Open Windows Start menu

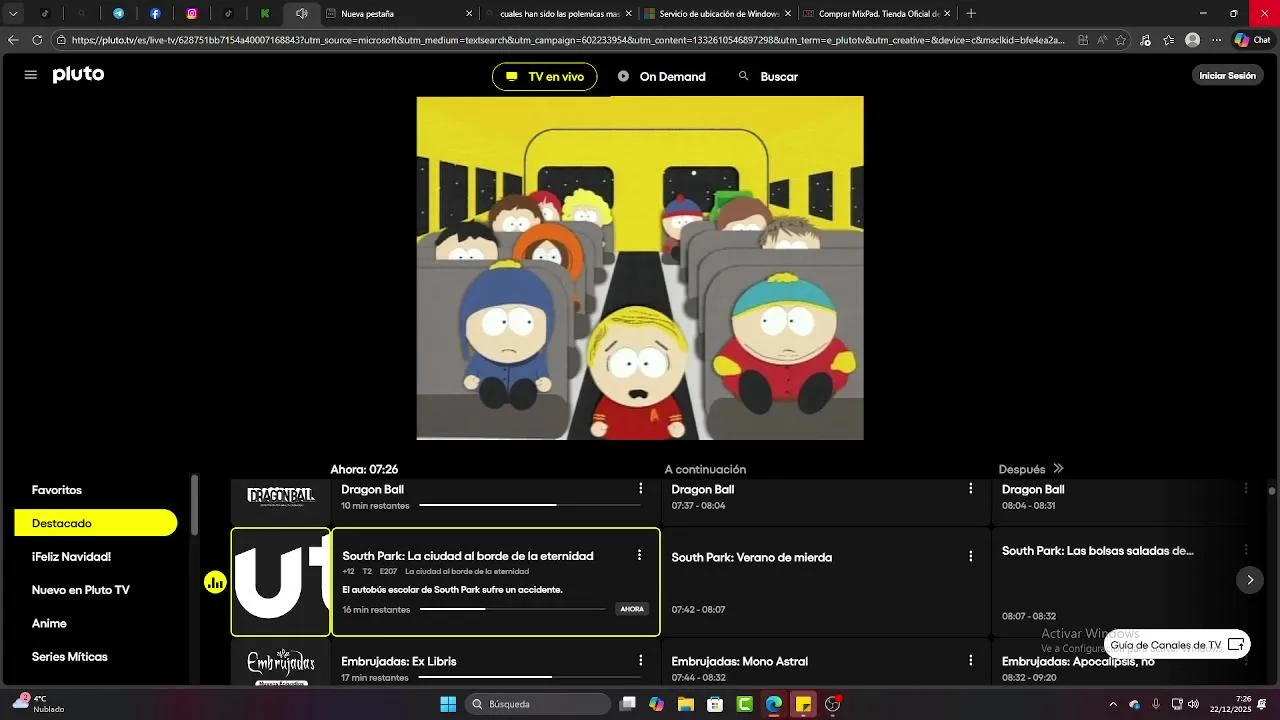[x=448, y=704]
